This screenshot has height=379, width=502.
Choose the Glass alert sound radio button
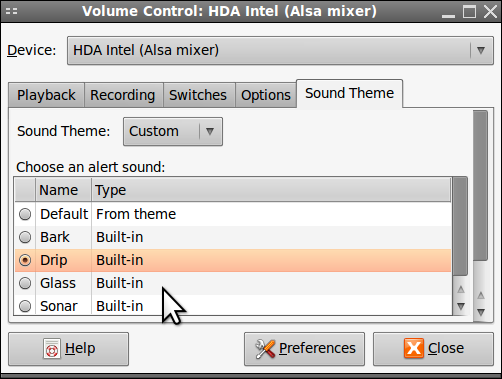(25, 283)
